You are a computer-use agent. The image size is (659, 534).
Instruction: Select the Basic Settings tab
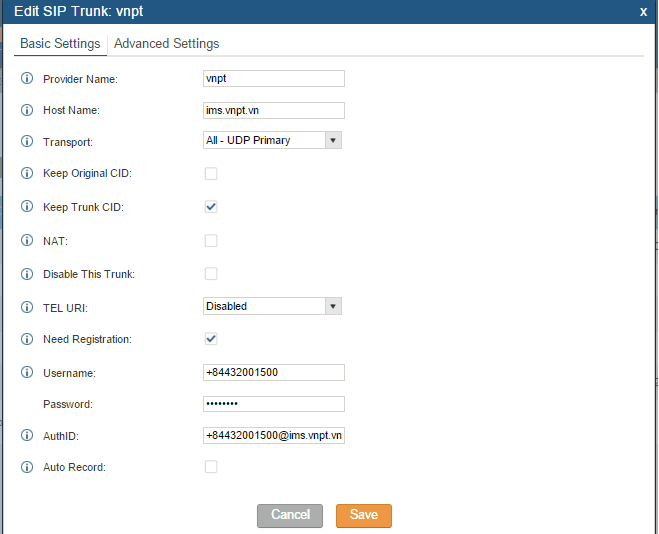click(60, 44)
